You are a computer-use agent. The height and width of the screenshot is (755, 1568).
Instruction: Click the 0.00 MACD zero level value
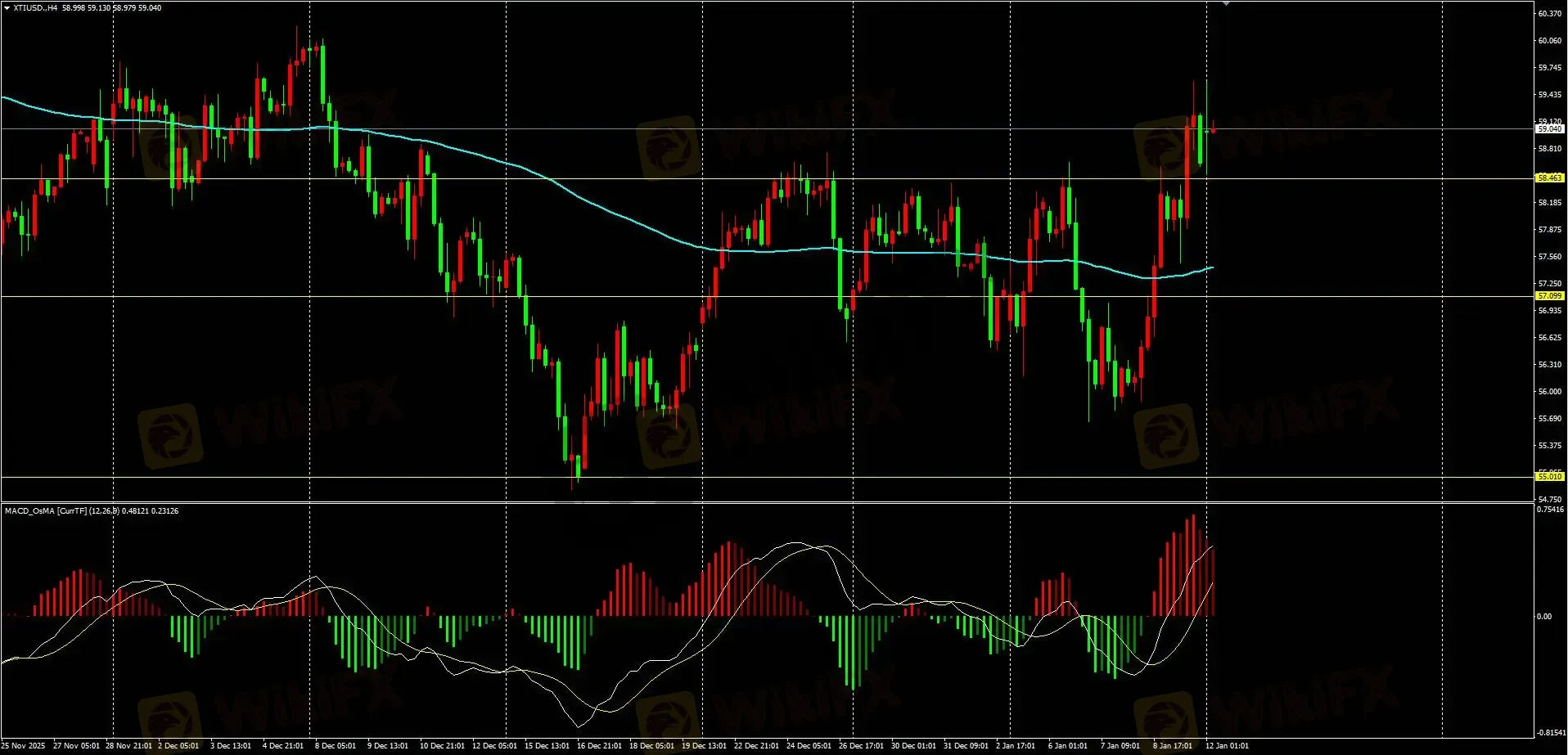click(x=1544, y=617)
